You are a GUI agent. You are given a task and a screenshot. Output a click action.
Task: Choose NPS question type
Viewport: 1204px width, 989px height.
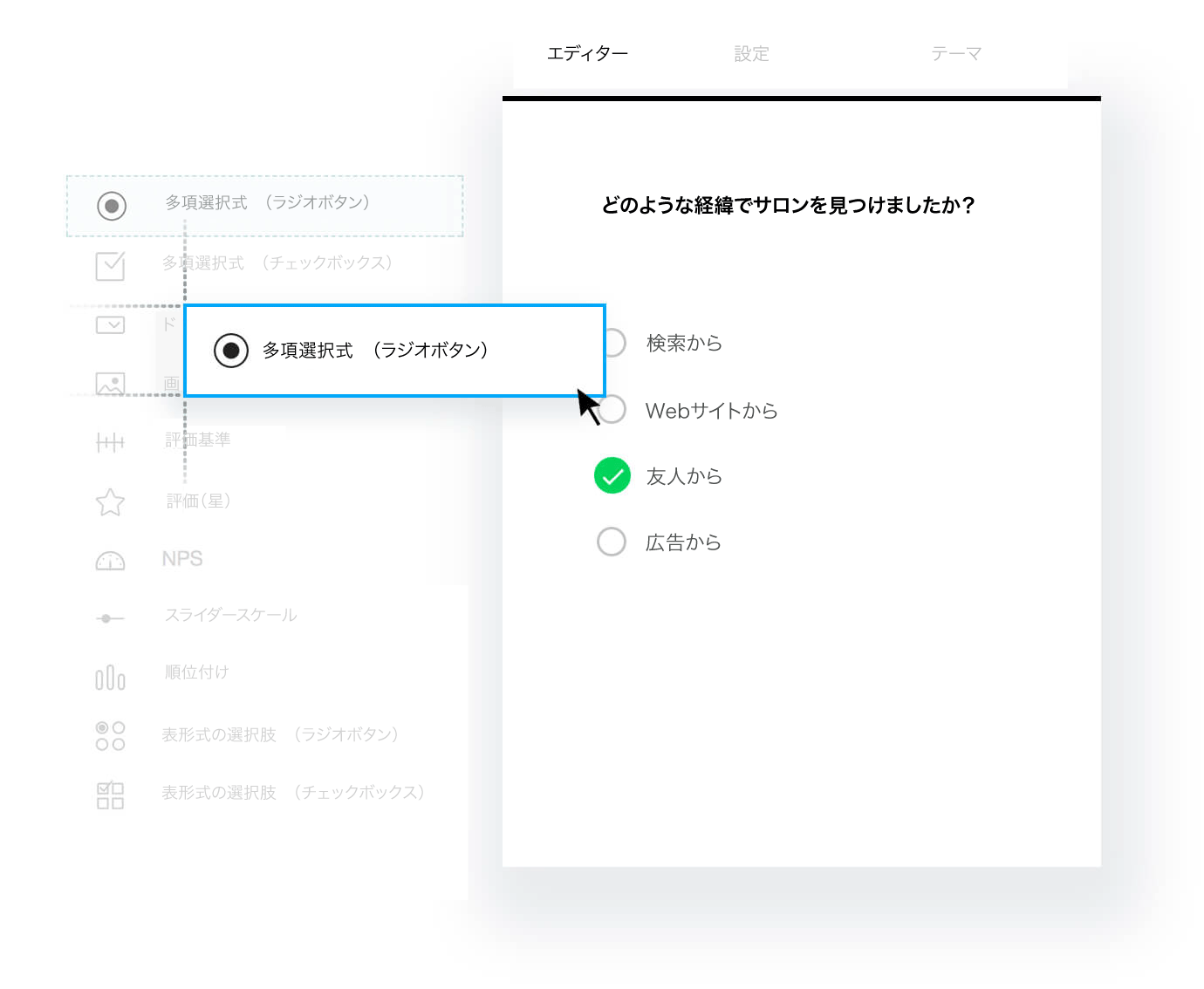[182, 559]
